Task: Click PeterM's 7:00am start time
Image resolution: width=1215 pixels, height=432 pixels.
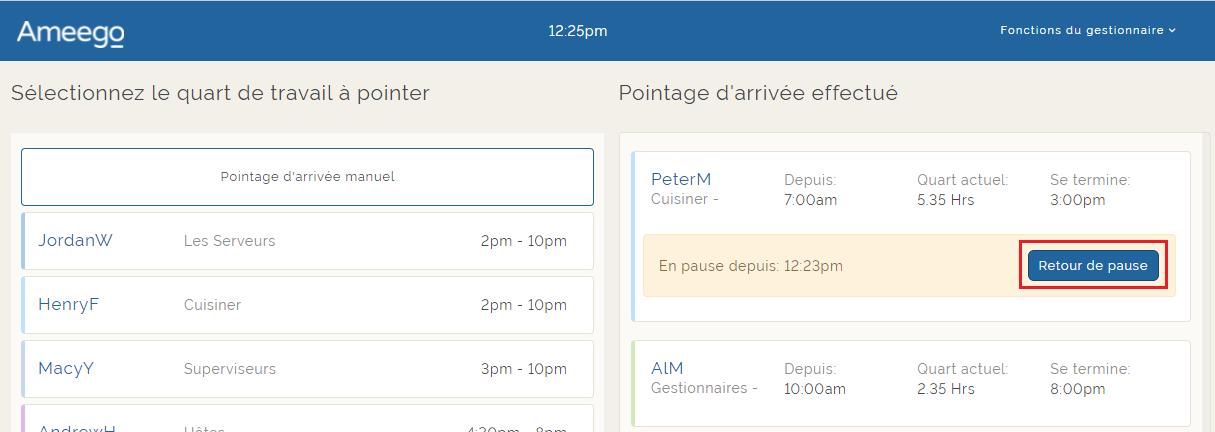Action: pyautogui.click(x=810, y=200)
